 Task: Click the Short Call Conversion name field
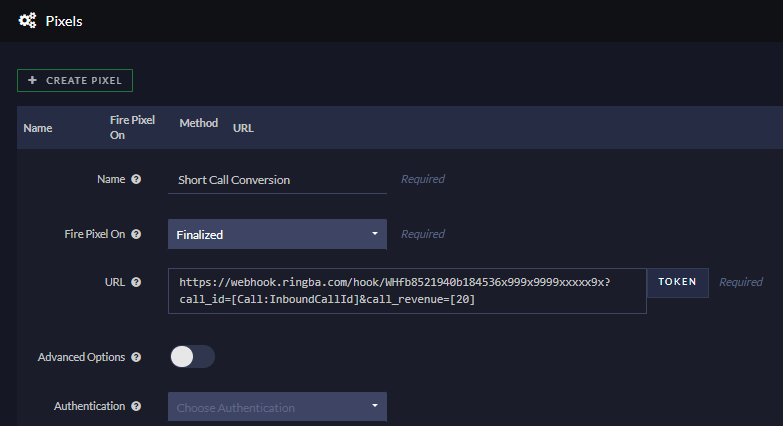pyautogui.click(x=277, y=180)
